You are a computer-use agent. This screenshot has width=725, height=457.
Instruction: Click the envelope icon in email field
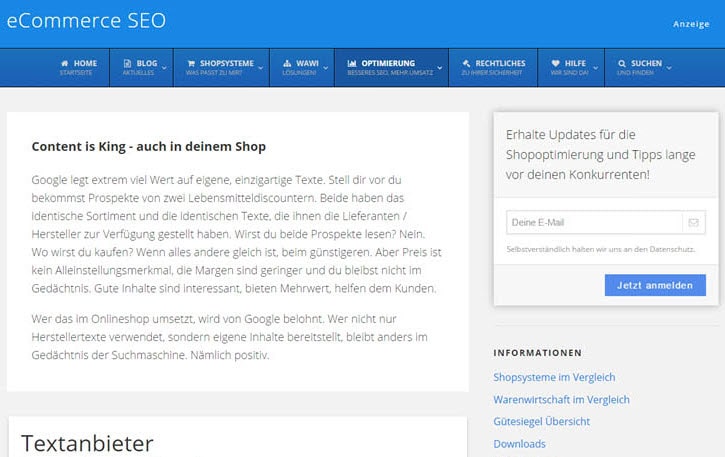click(x=694, y=222)
